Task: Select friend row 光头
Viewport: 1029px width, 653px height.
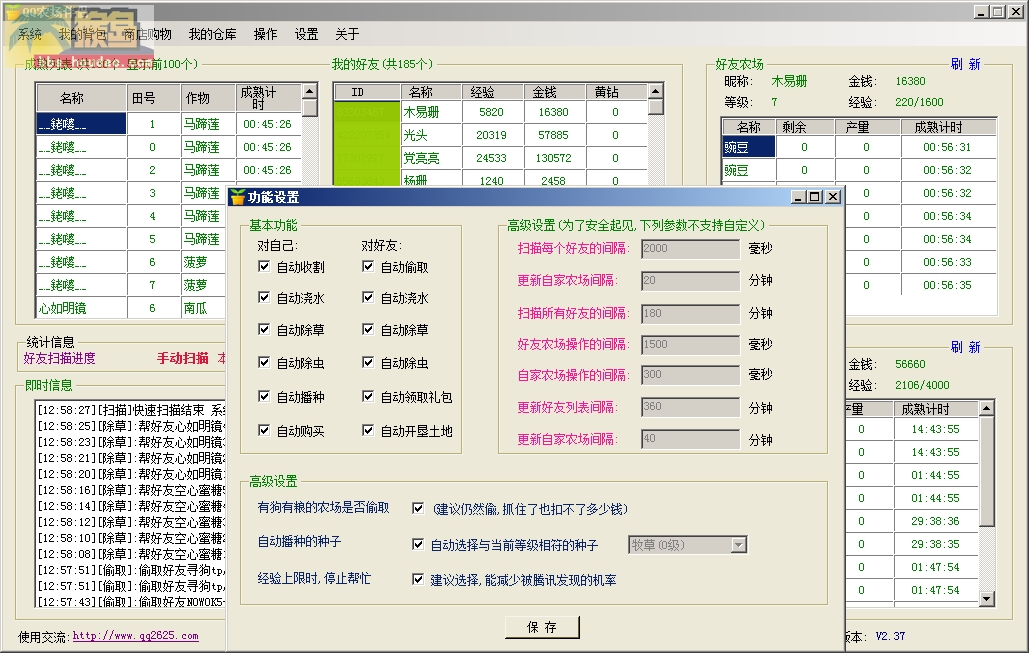Action: (x=492, y=135)
